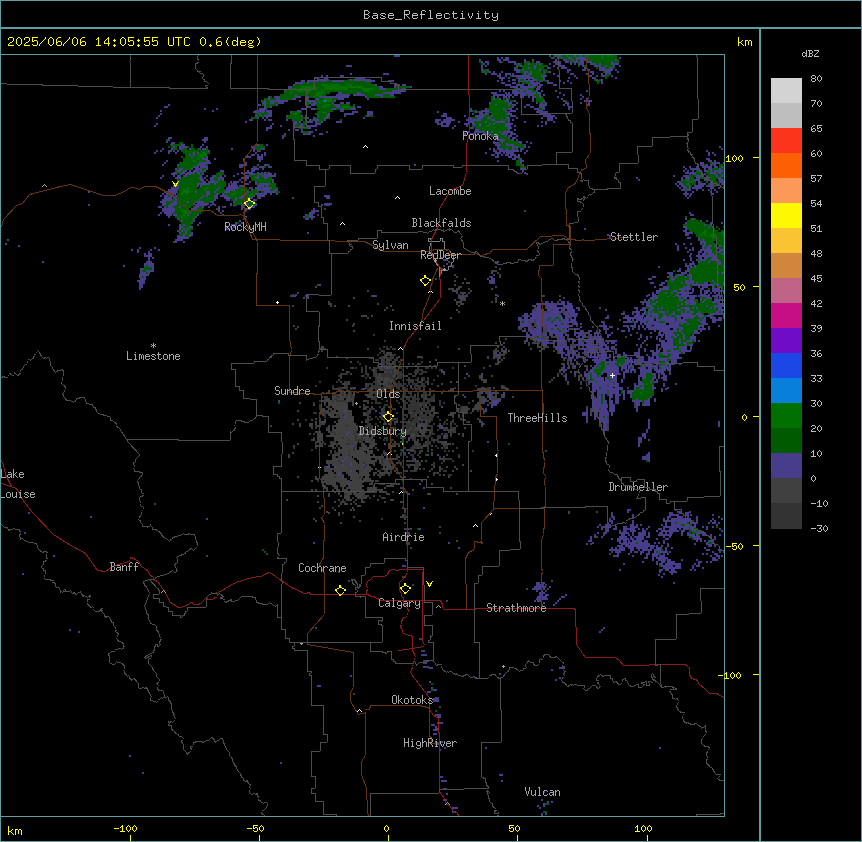Pick the gold 48-51 dBZ legend swatch
Screen dimensions: 862x842
pyautogui.click(x=786, y=241)
